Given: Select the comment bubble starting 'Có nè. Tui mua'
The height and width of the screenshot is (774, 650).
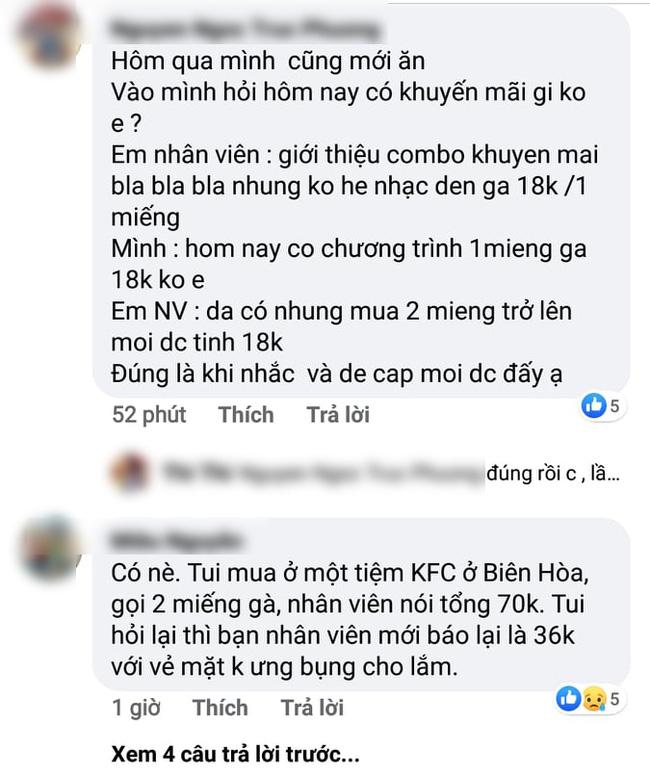Looking at the screenshot, I should coord(361,605).
